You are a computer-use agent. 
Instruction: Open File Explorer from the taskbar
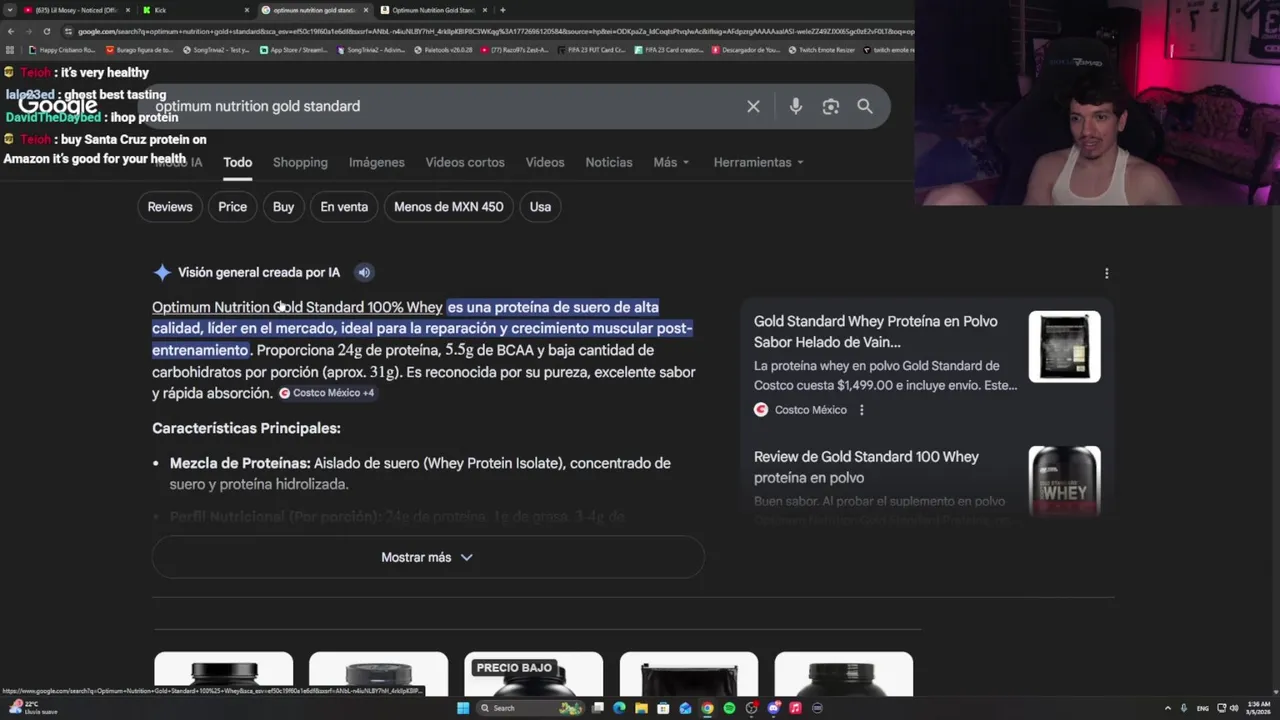tap(641, 708)
